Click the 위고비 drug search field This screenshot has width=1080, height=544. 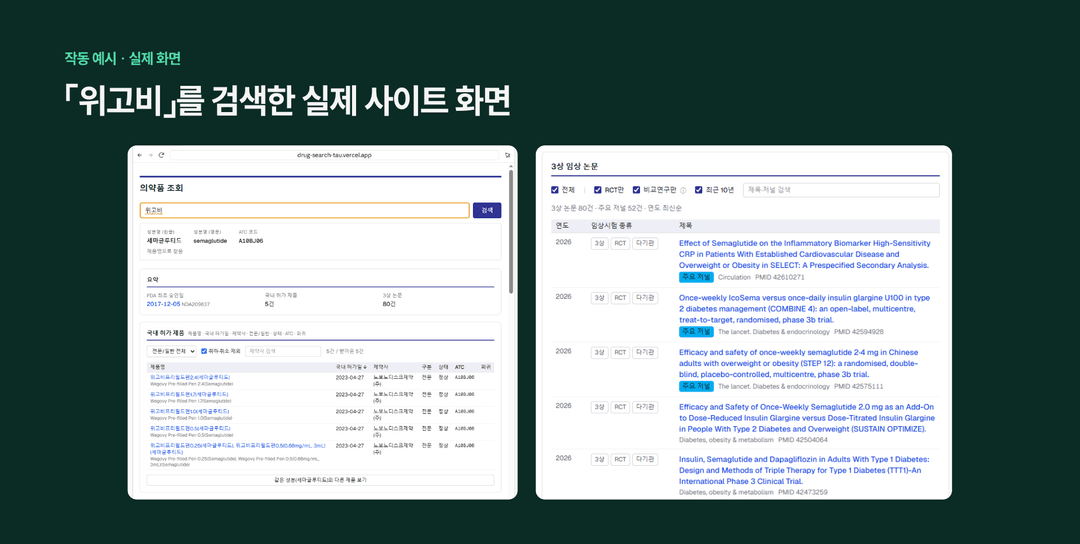pyautogui.click(x=304, y=210)
